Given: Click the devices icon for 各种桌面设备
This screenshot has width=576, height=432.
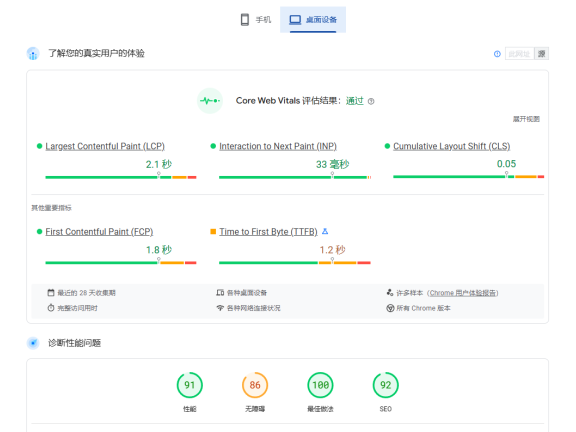Looking at the screenshot, I should click(220, 293).
